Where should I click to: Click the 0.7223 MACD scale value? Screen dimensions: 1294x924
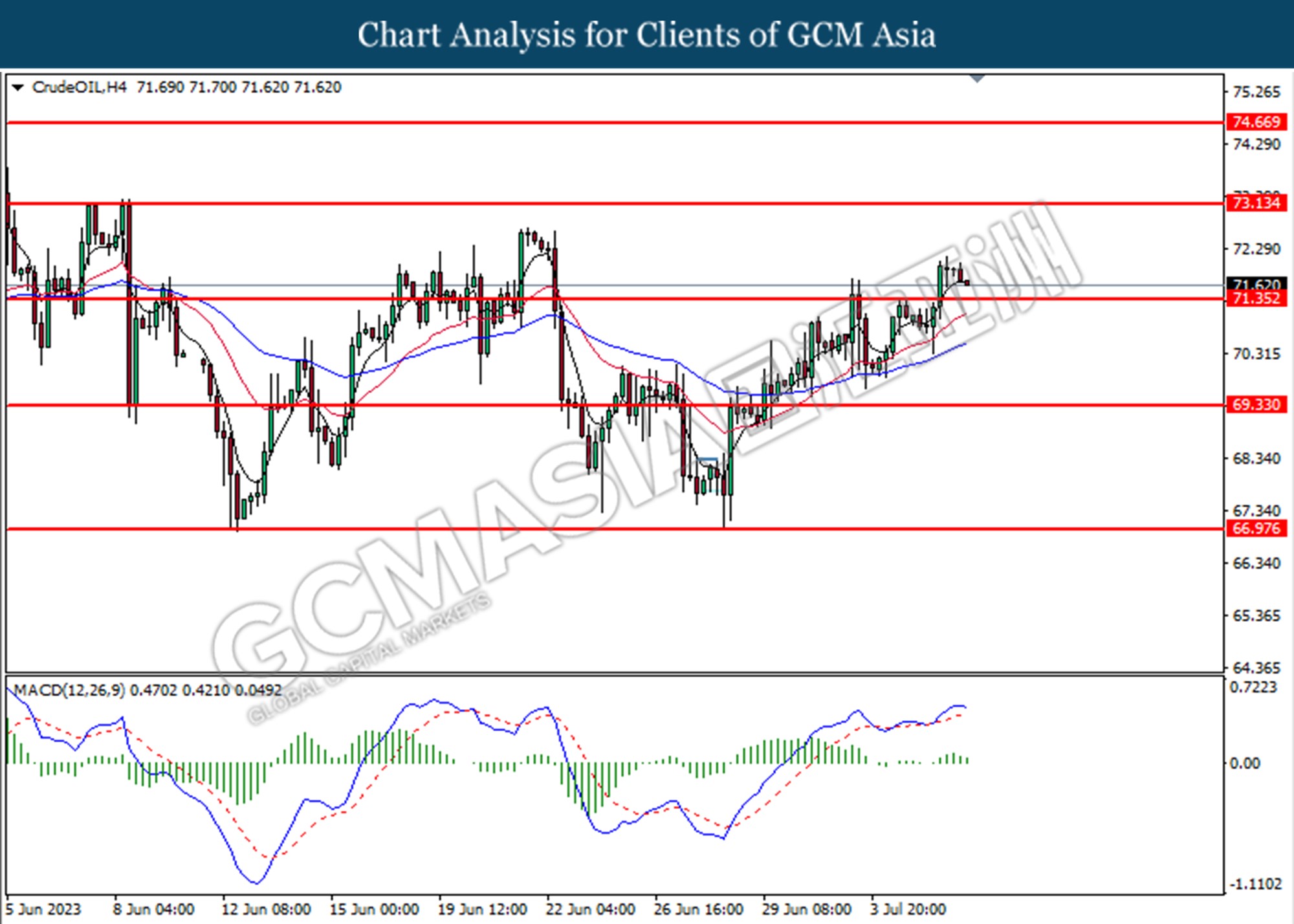[x=1253, y=687]
